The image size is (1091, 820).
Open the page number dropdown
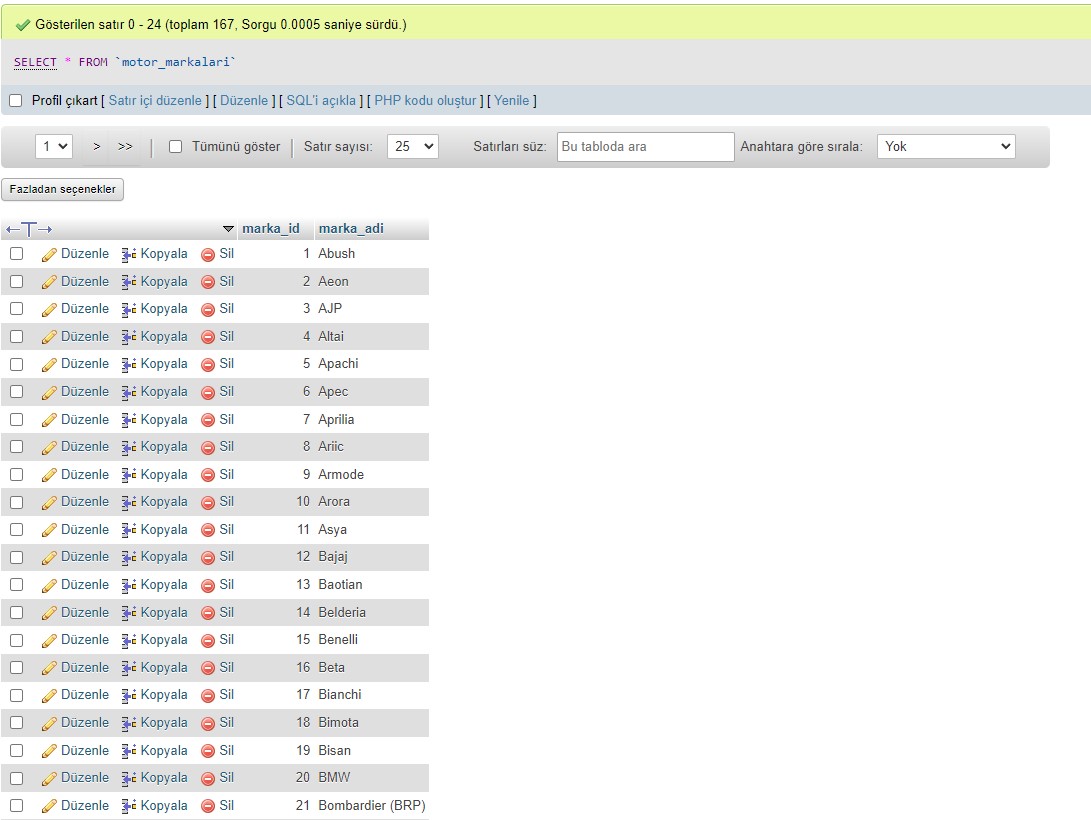coord(54,147)
